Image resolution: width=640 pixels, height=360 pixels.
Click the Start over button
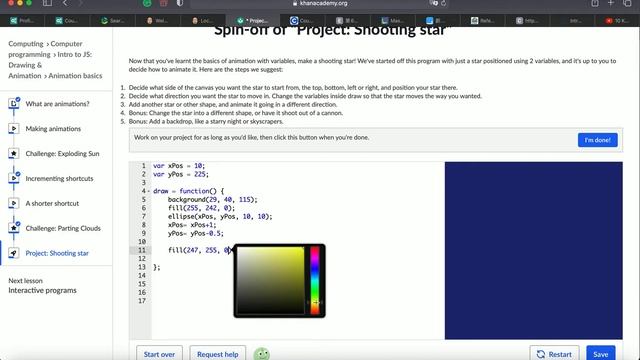pos(159,353)
